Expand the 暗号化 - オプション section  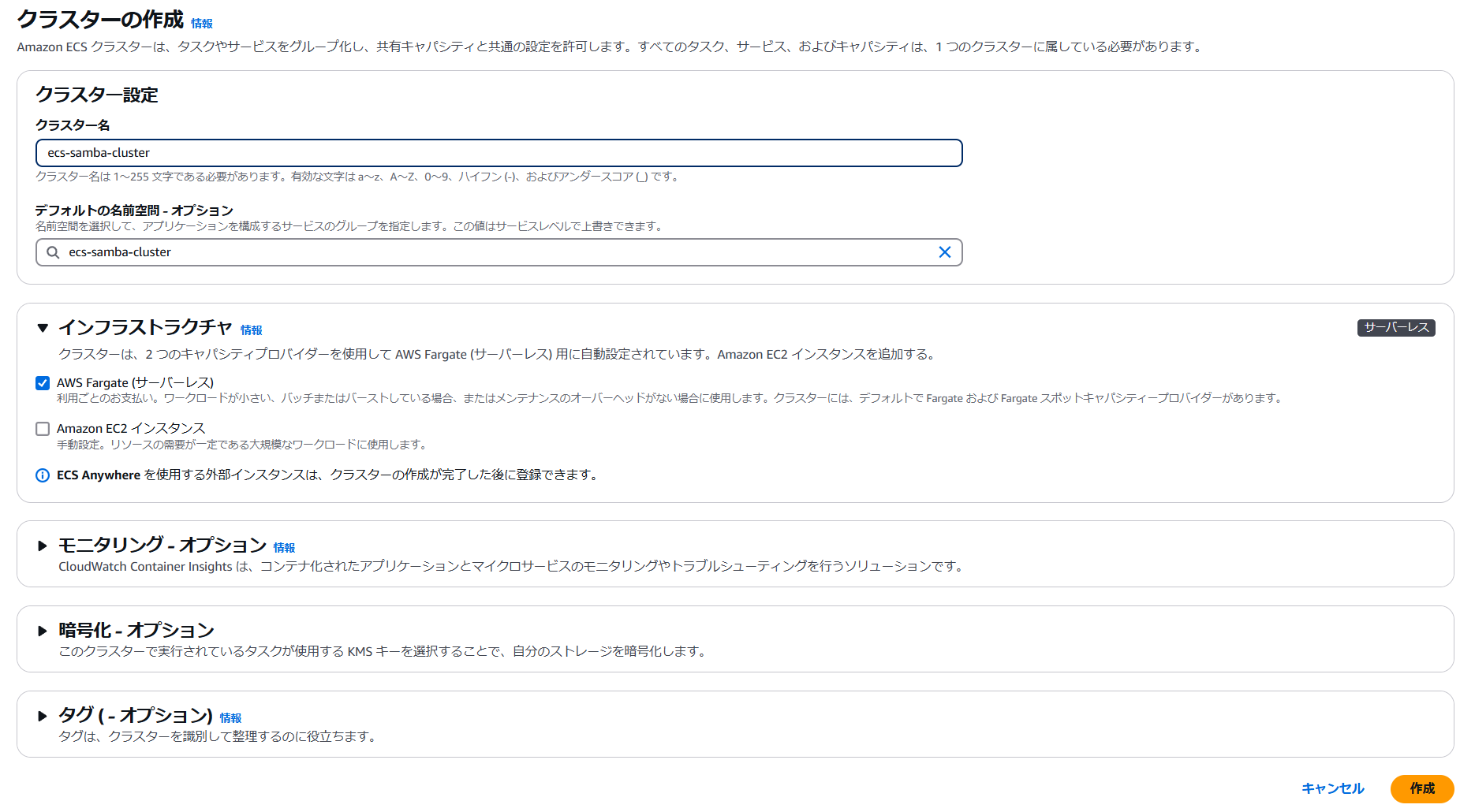(43, 631)
